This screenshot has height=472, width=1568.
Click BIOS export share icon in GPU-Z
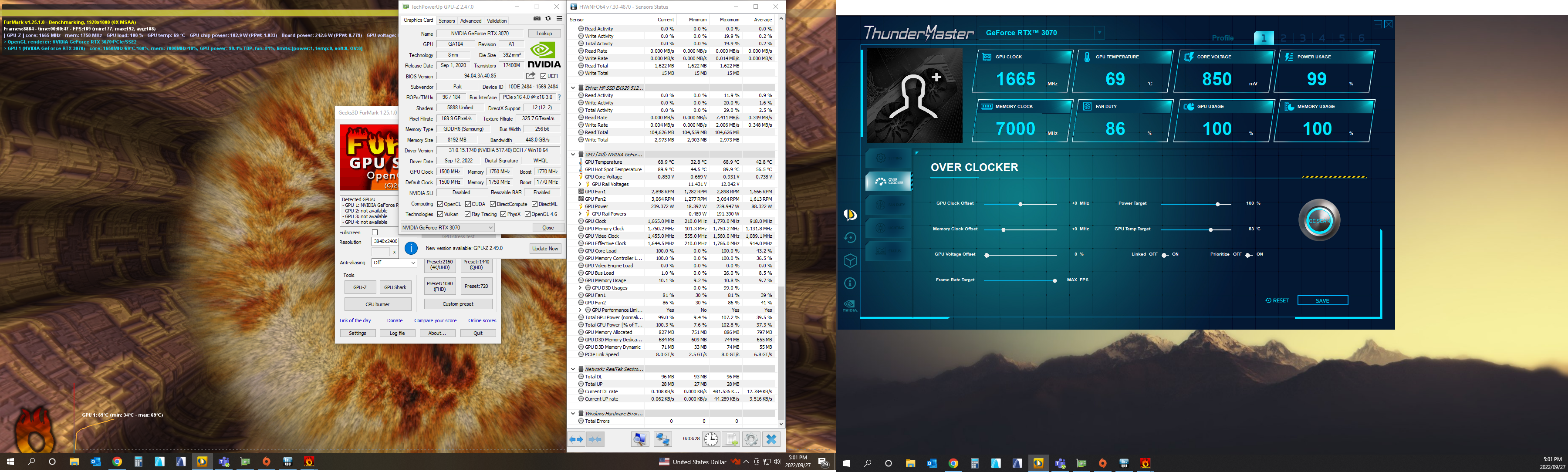pyautogui.click(x=531, y=76)
